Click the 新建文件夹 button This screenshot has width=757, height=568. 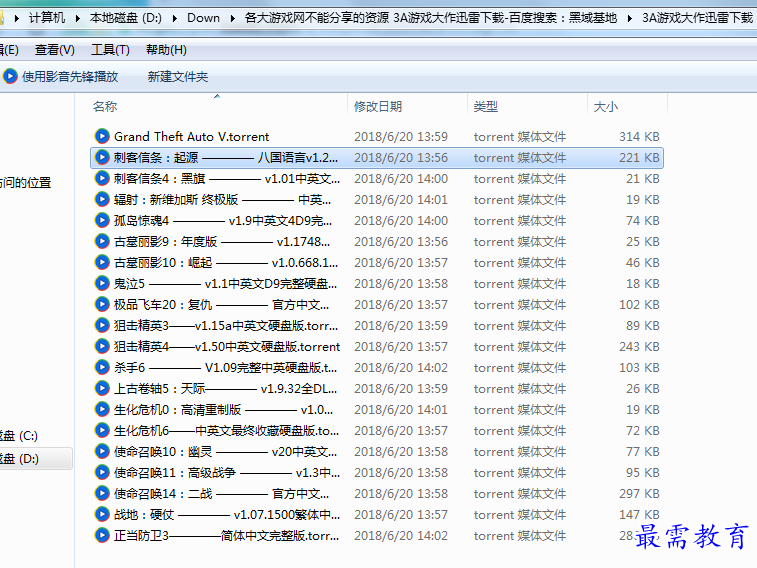[178, 76]
